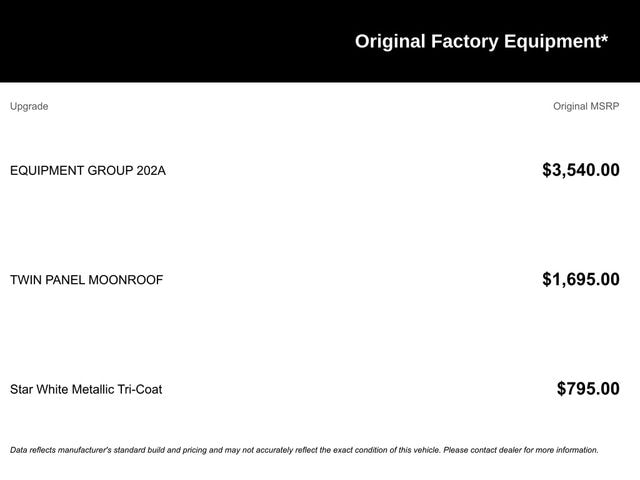Click the Original Factory Equipment heading

coord(480,41)
